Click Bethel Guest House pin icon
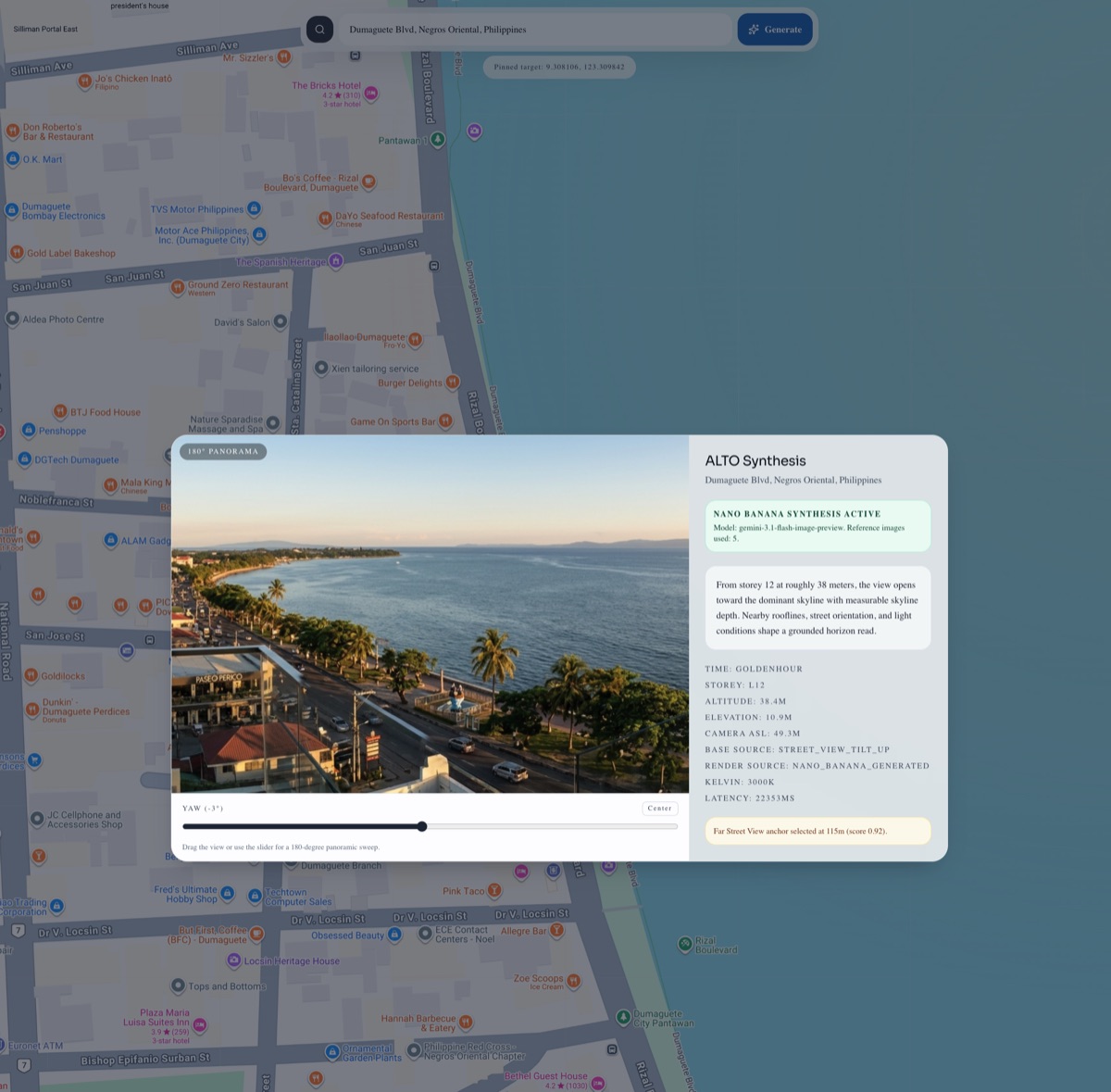The height and width of the screenshot is (1092, 1111). [x=598, y=1083]
